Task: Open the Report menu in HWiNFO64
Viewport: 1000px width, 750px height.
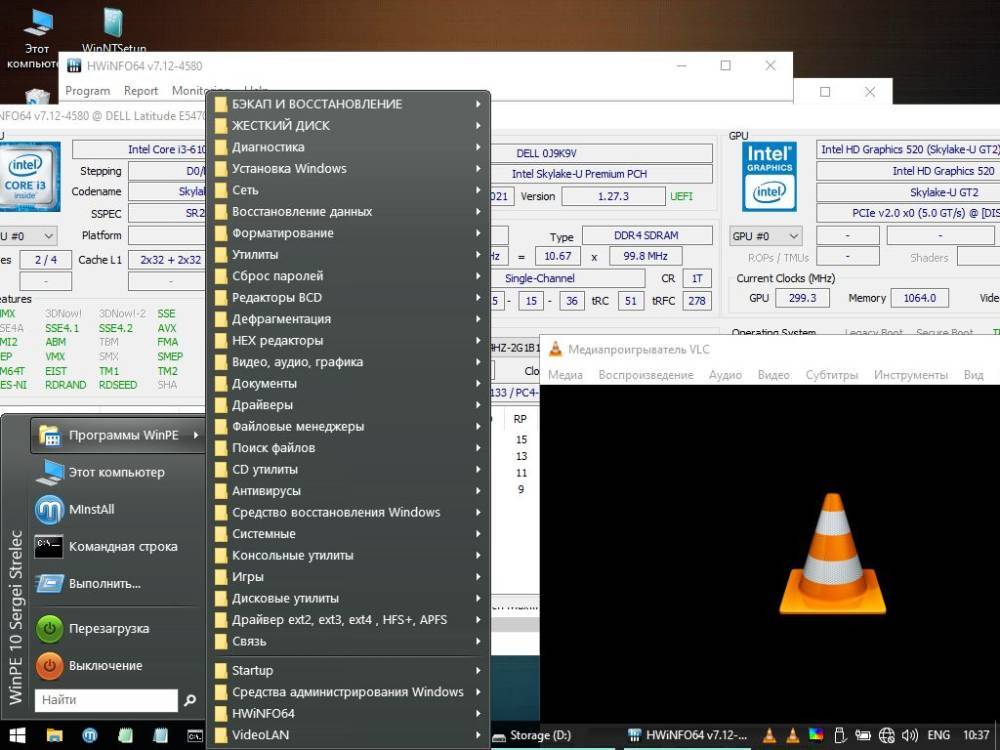Action: click(140, 91)
